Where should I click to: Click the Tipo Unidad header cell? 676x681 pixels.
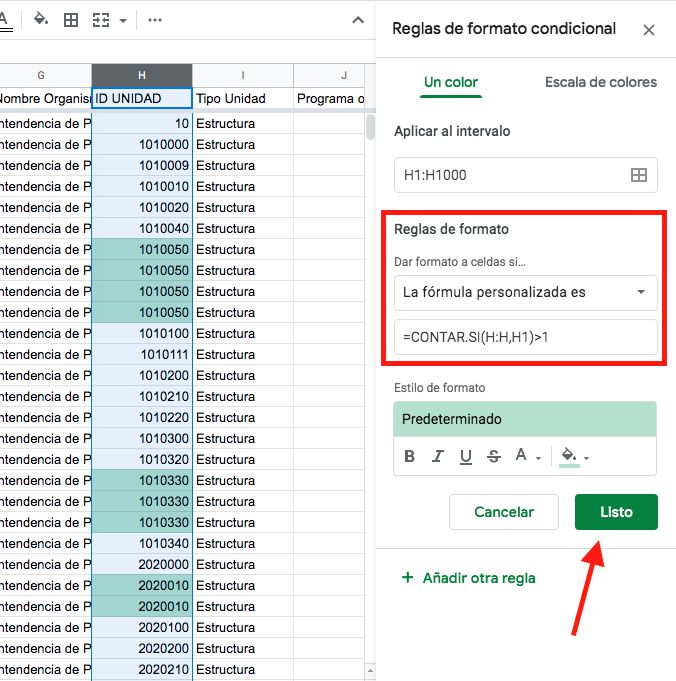tap(243, 99)
